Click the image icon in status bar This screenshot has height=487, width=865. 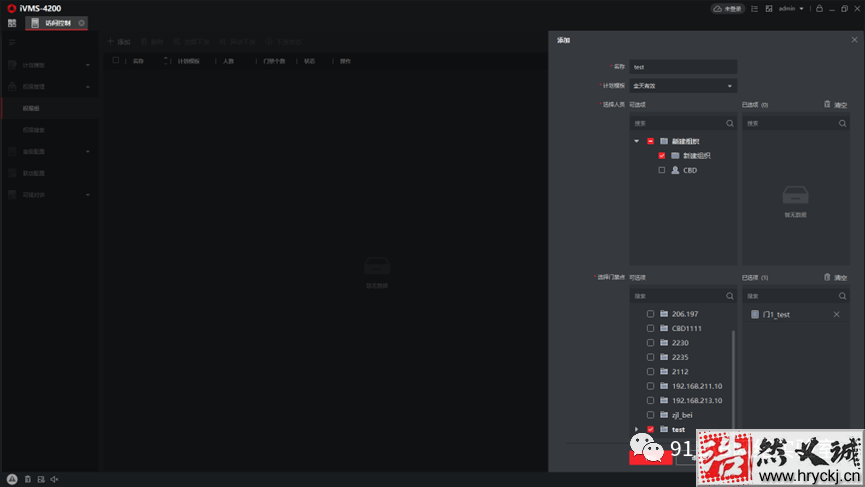click(41, 479)
